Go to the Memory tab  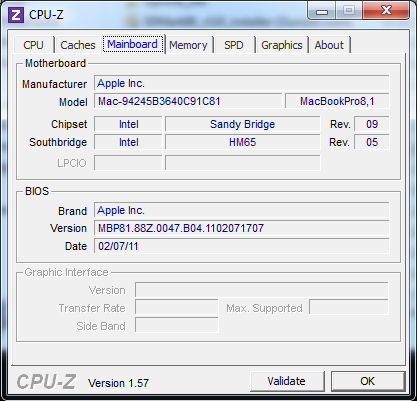[188, 45]
